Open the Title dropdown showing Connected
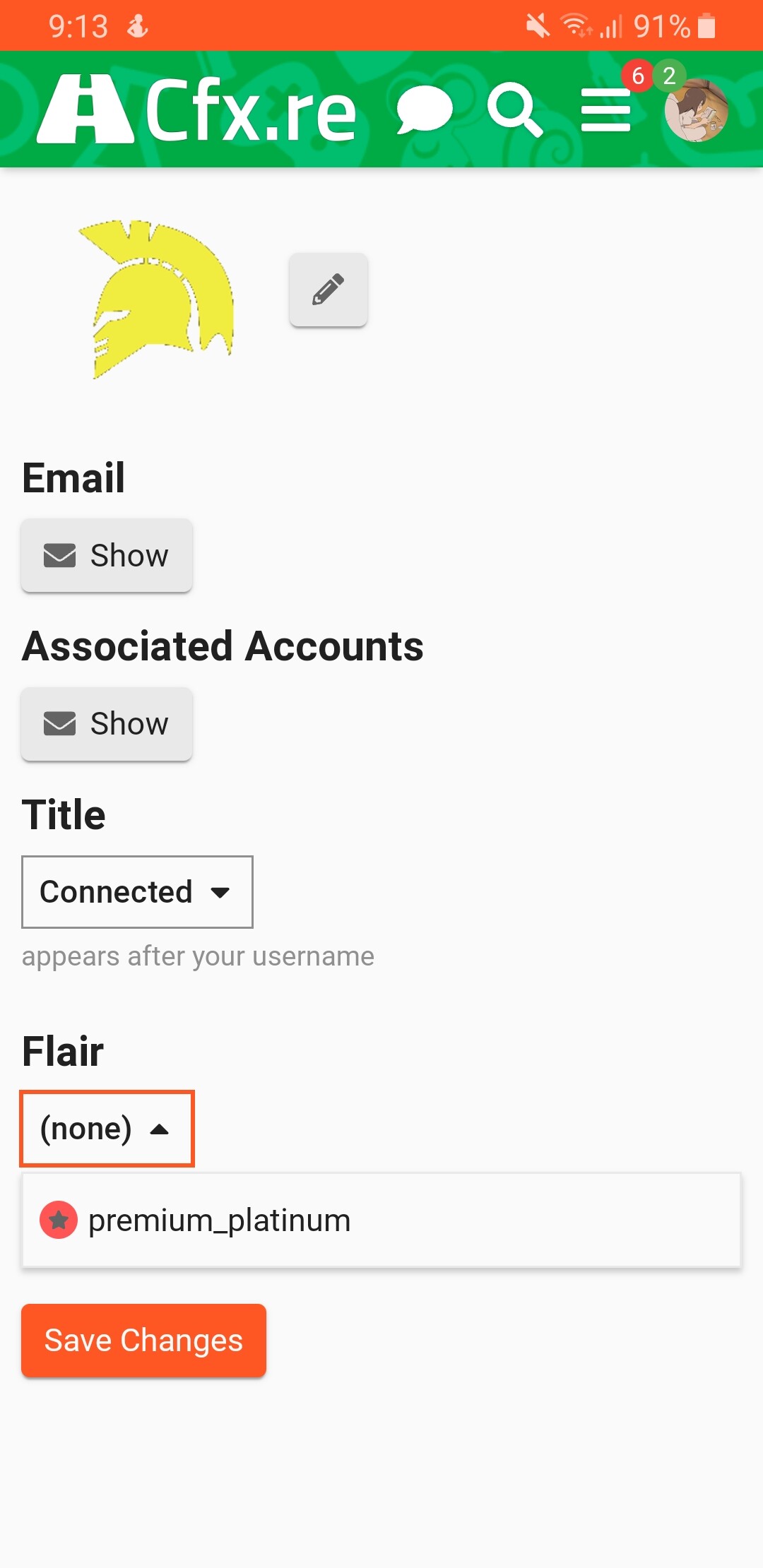This screenshot has width=763, height=1568. [137, 892]
